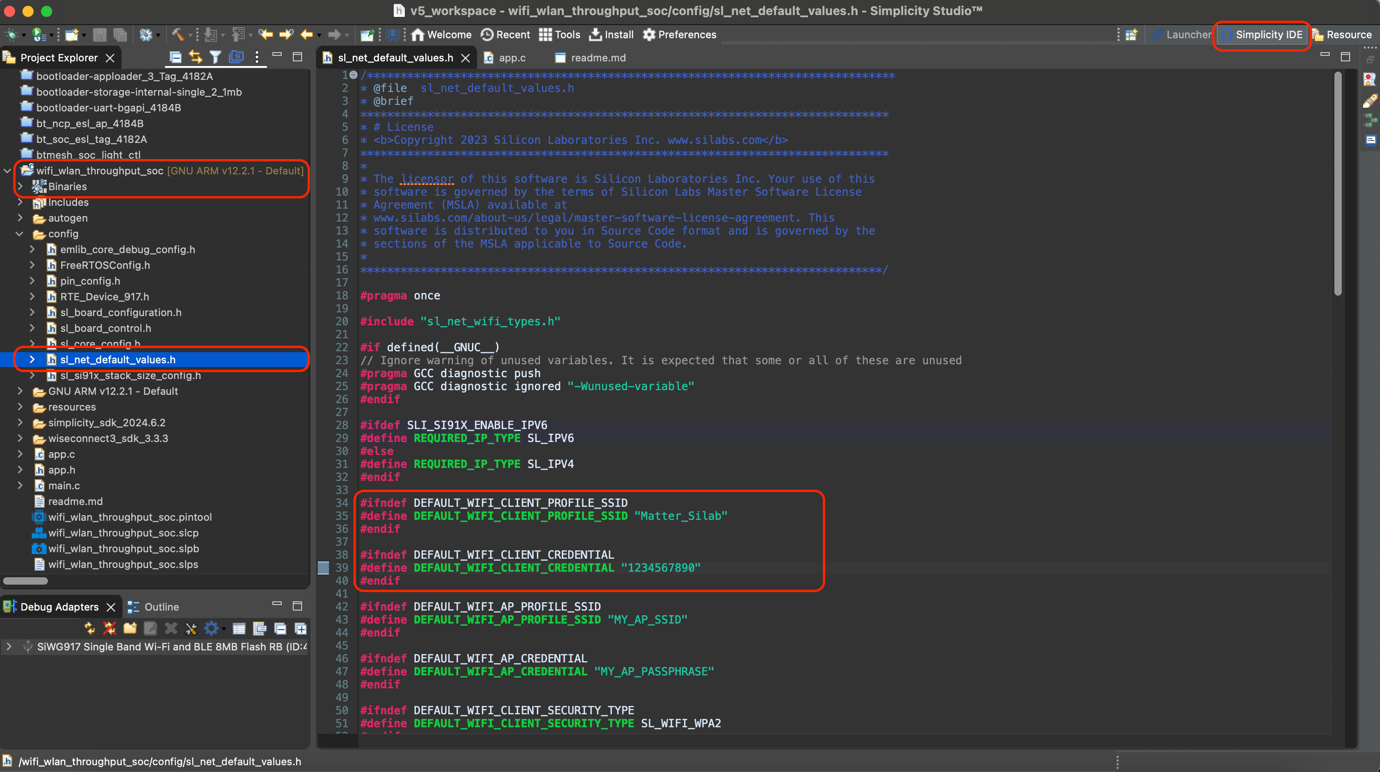Save the current file using the Save icon

[x=100, y=33]
